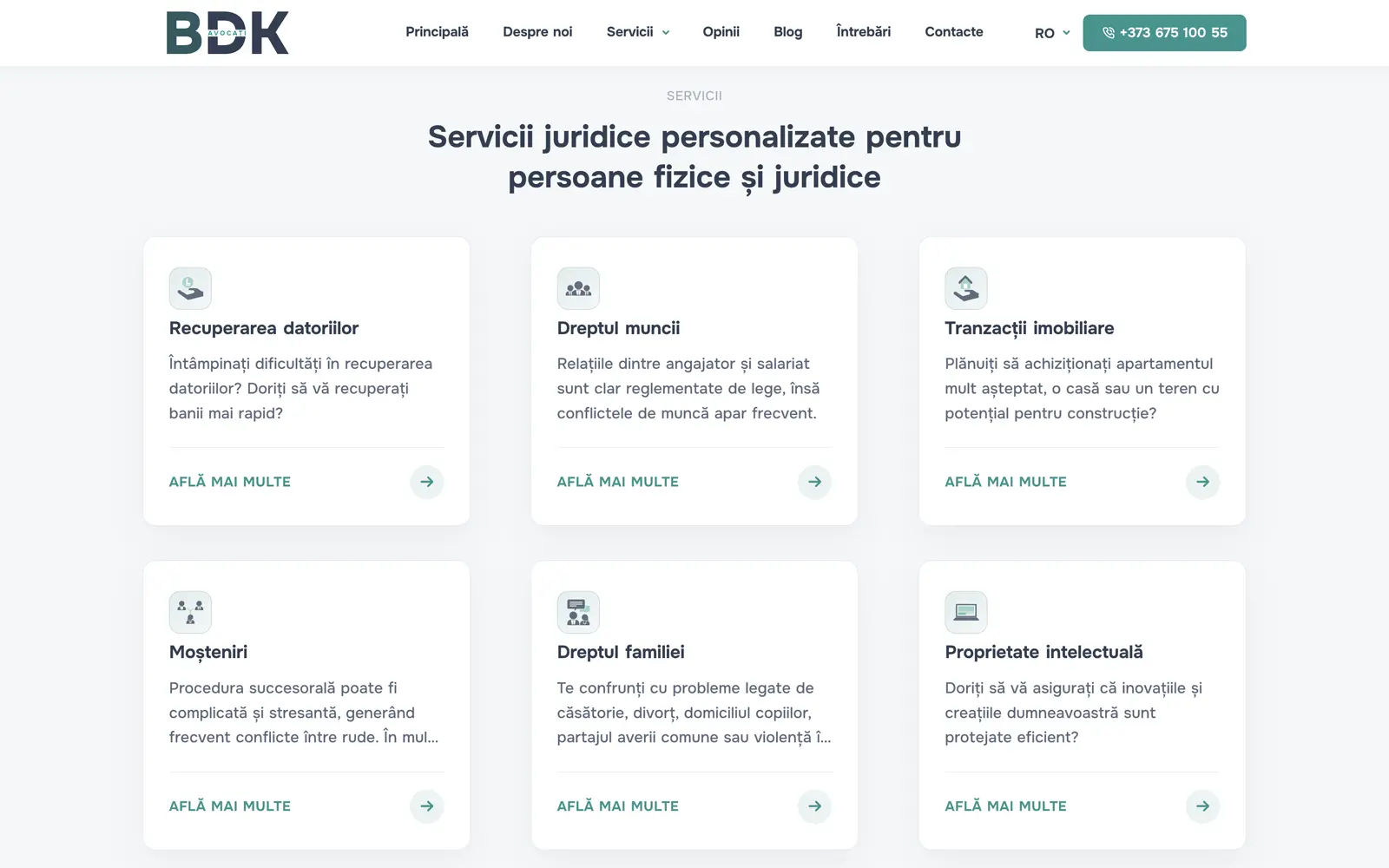
Task: Open the Dreptul familiei card title
Action: click(621, 653)
